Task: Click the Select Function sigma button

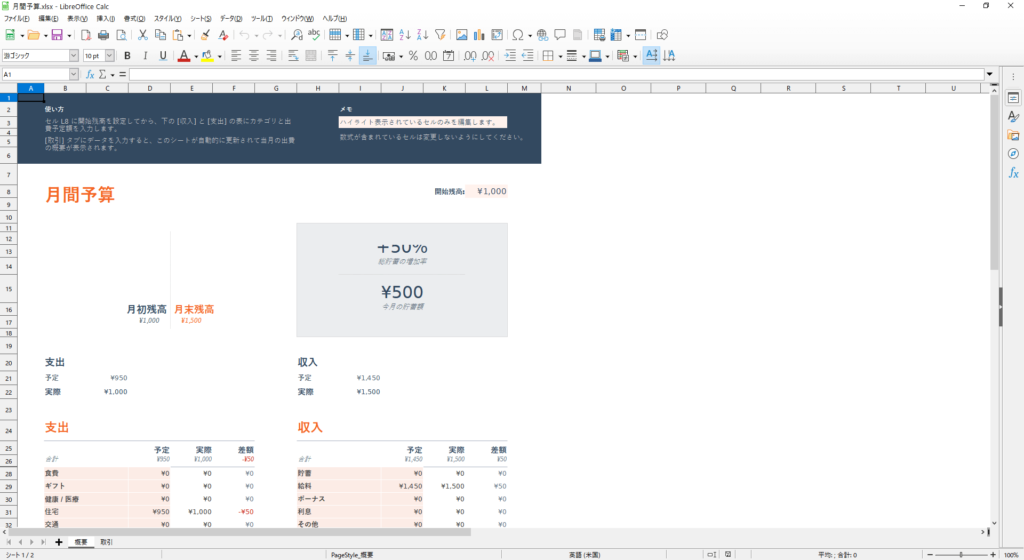Action: click(x=103, y=74)
